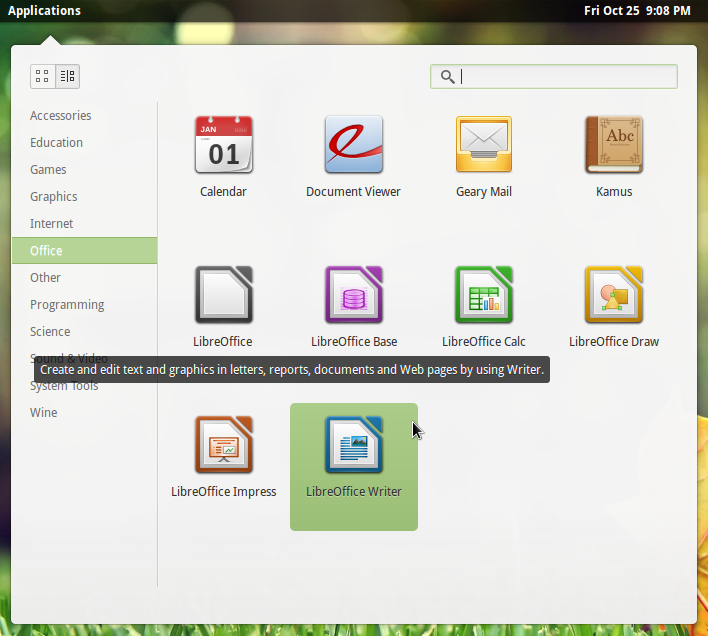708x636 pixels.
Task: Launch LibreOffice Draw
Action: tap(614, 295)
